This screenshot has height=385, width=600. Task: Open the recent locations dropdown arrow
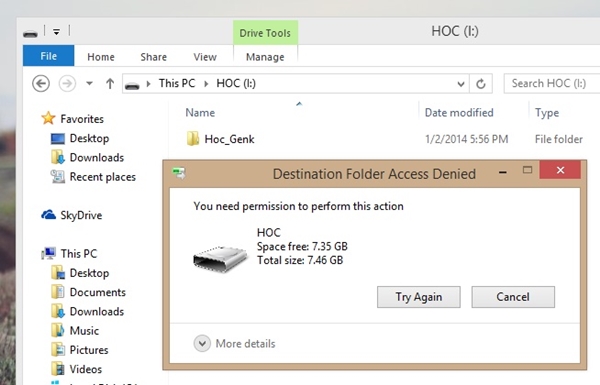pyautogui.click(x=89, y=83)
